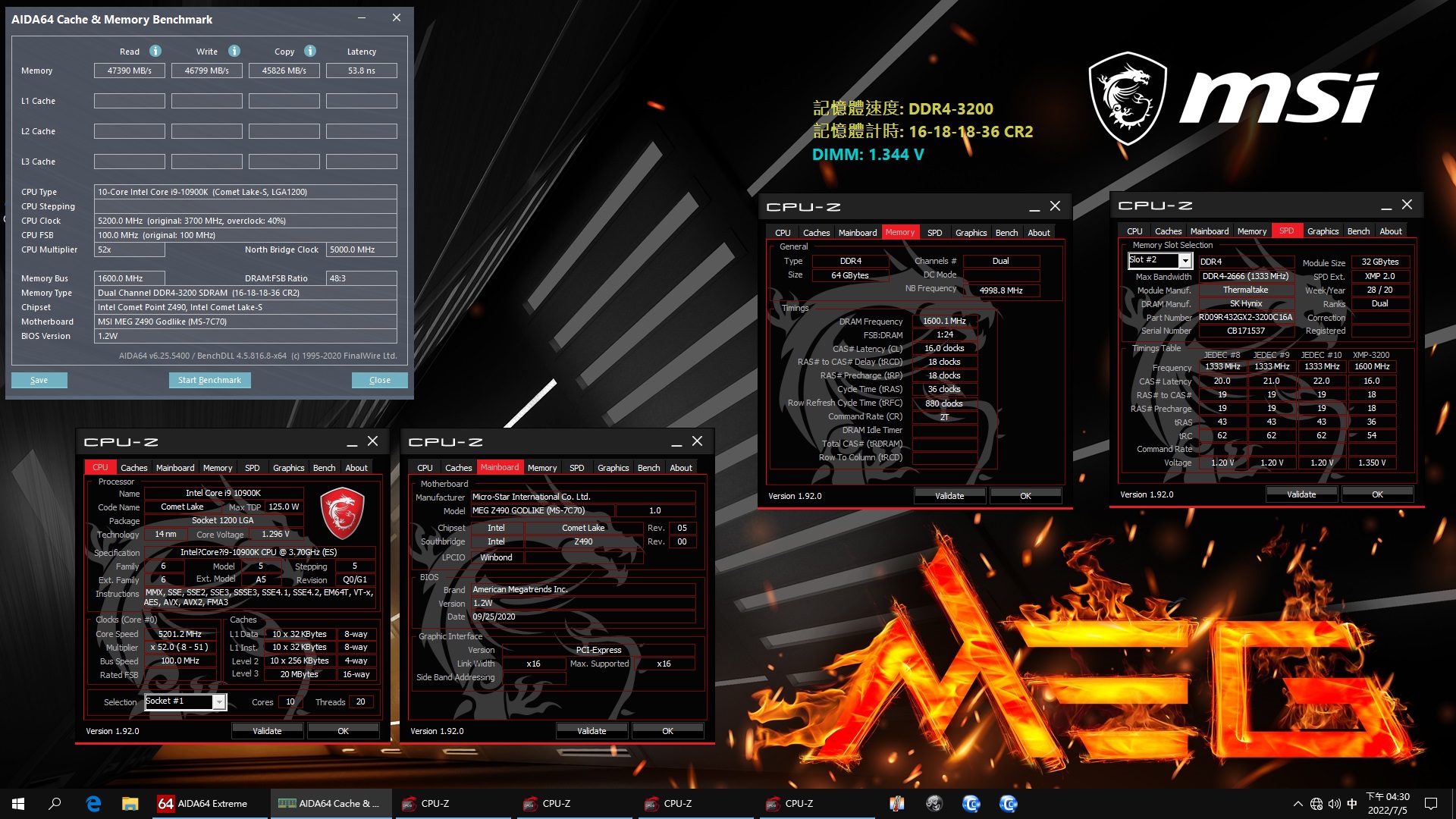Viewport: 1456px width, 819px height.
Task: Click the Memory Latency value 53.8 ns
Action: click(362, 71)
